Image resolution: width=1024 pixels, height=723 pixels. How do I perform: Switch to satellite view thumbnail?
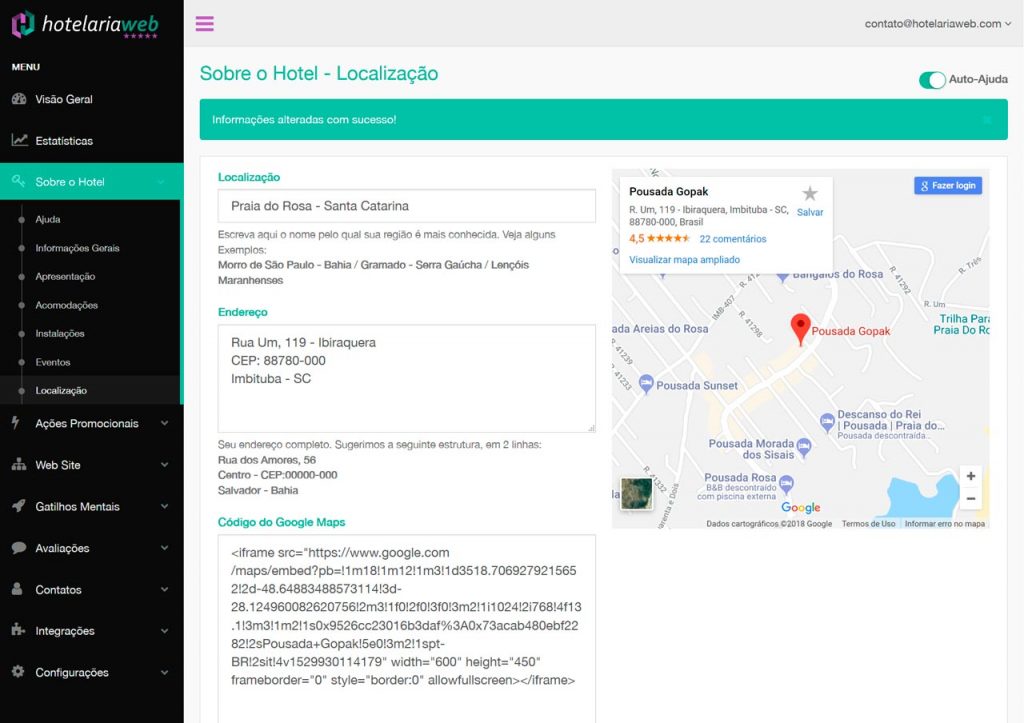click(x=636, y=493)
